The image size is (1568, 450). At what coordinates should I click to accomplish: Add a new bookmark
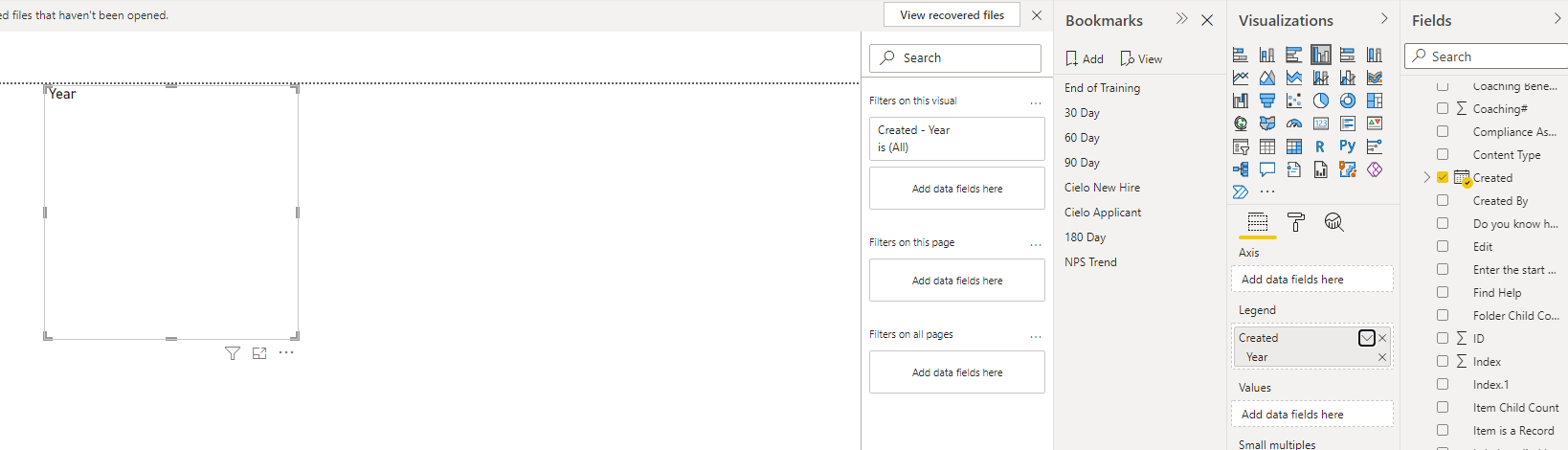click(x=1085, y=58)
